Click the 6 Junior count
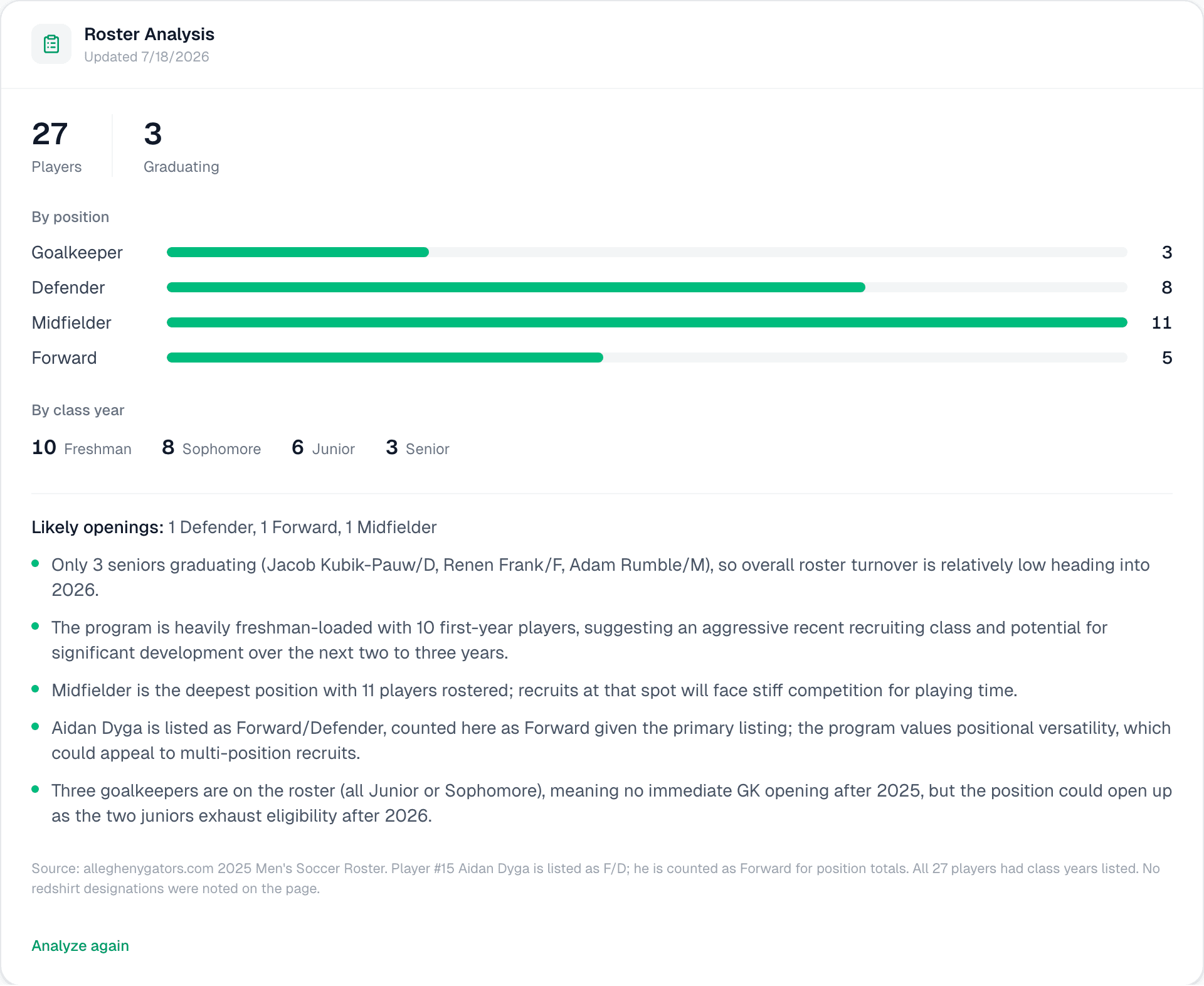1204x986 pixels. tap(323, 448)
